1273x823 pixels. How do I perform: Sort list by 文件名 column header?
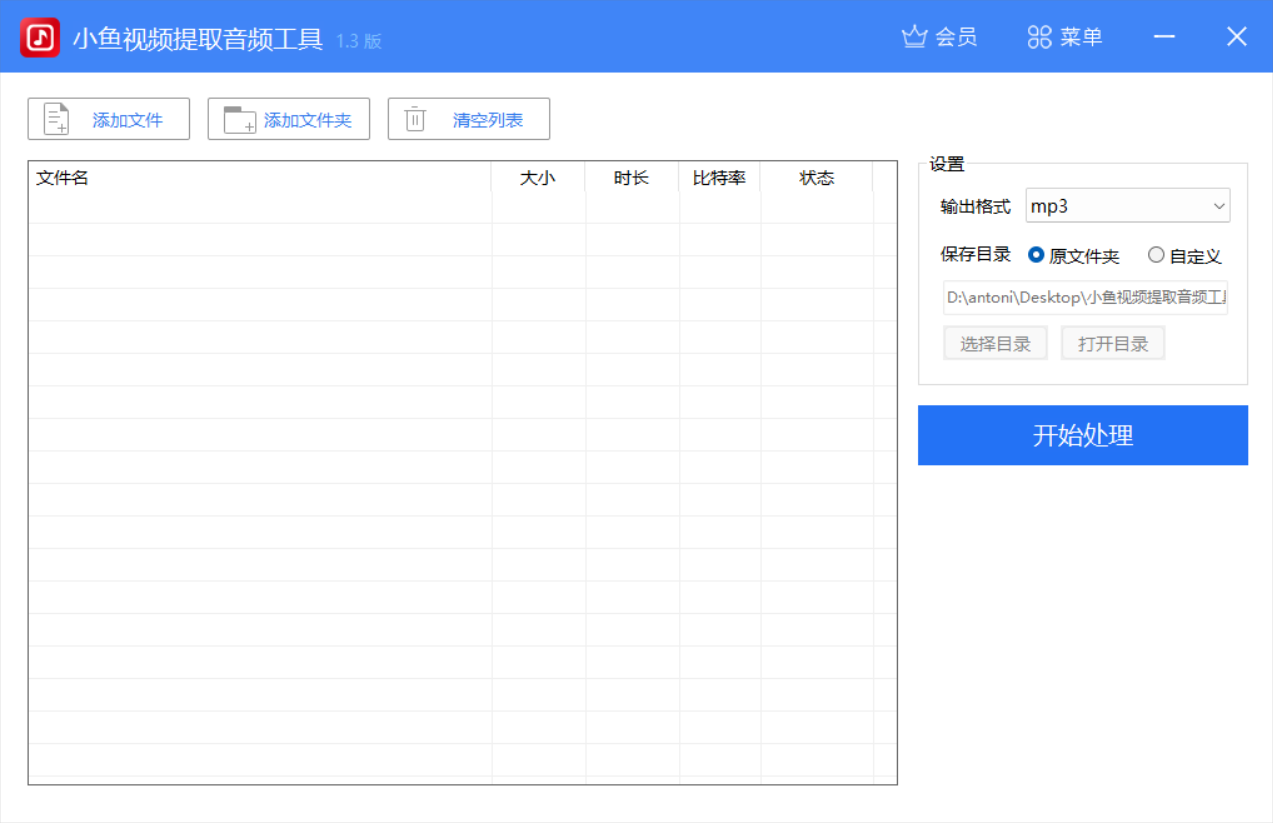tap(62, 178)
